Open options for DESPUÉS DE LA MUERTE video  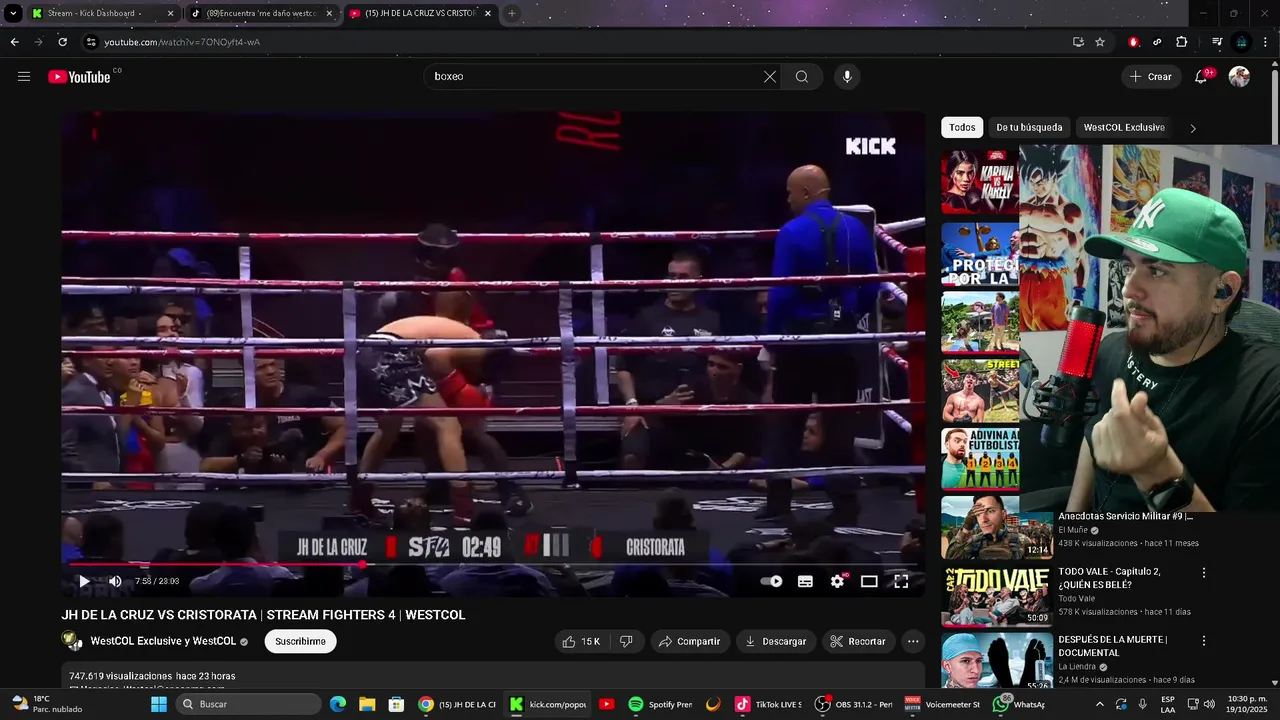(1204, 640)
